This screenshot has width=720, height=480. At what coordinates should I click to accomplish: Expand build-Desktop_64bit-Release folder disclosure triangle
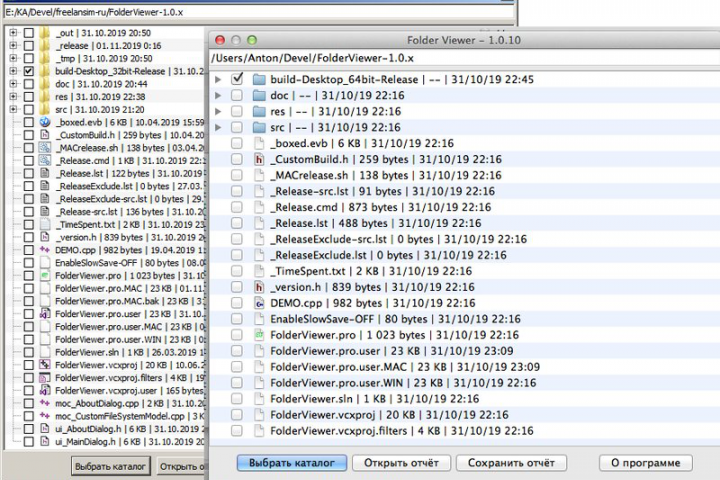pyautogui.click(x=219, y=79)
